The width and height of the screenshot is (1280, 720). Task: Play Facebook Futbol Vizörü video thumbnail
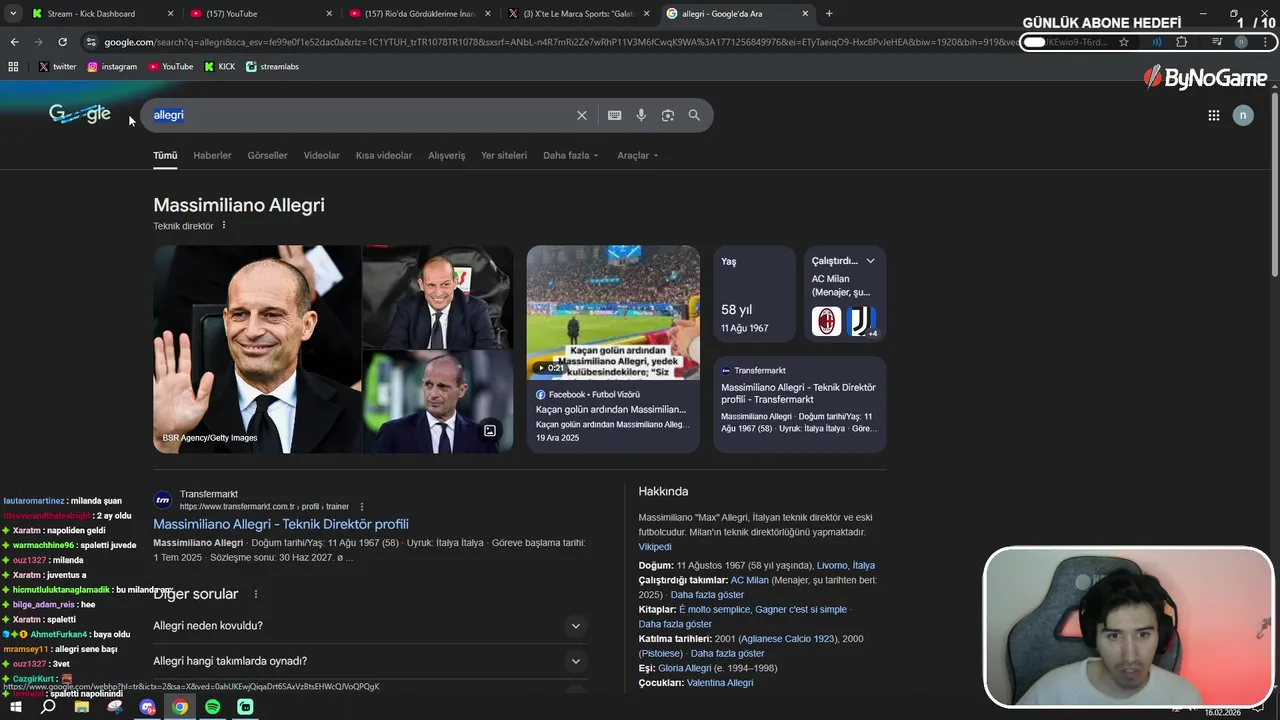(x=613, y=313)
